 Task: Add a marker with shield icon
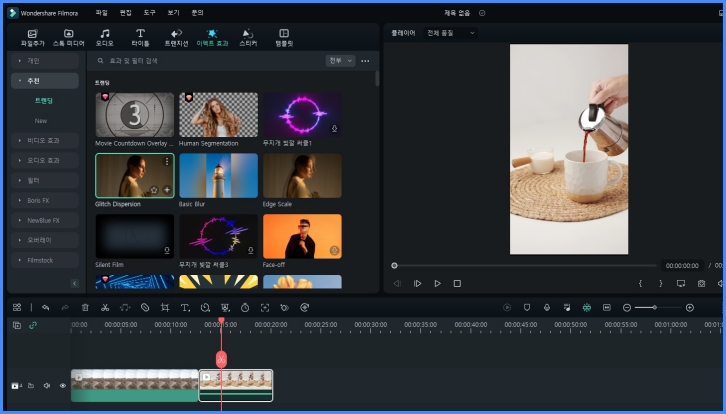click(x=526, y=307)
